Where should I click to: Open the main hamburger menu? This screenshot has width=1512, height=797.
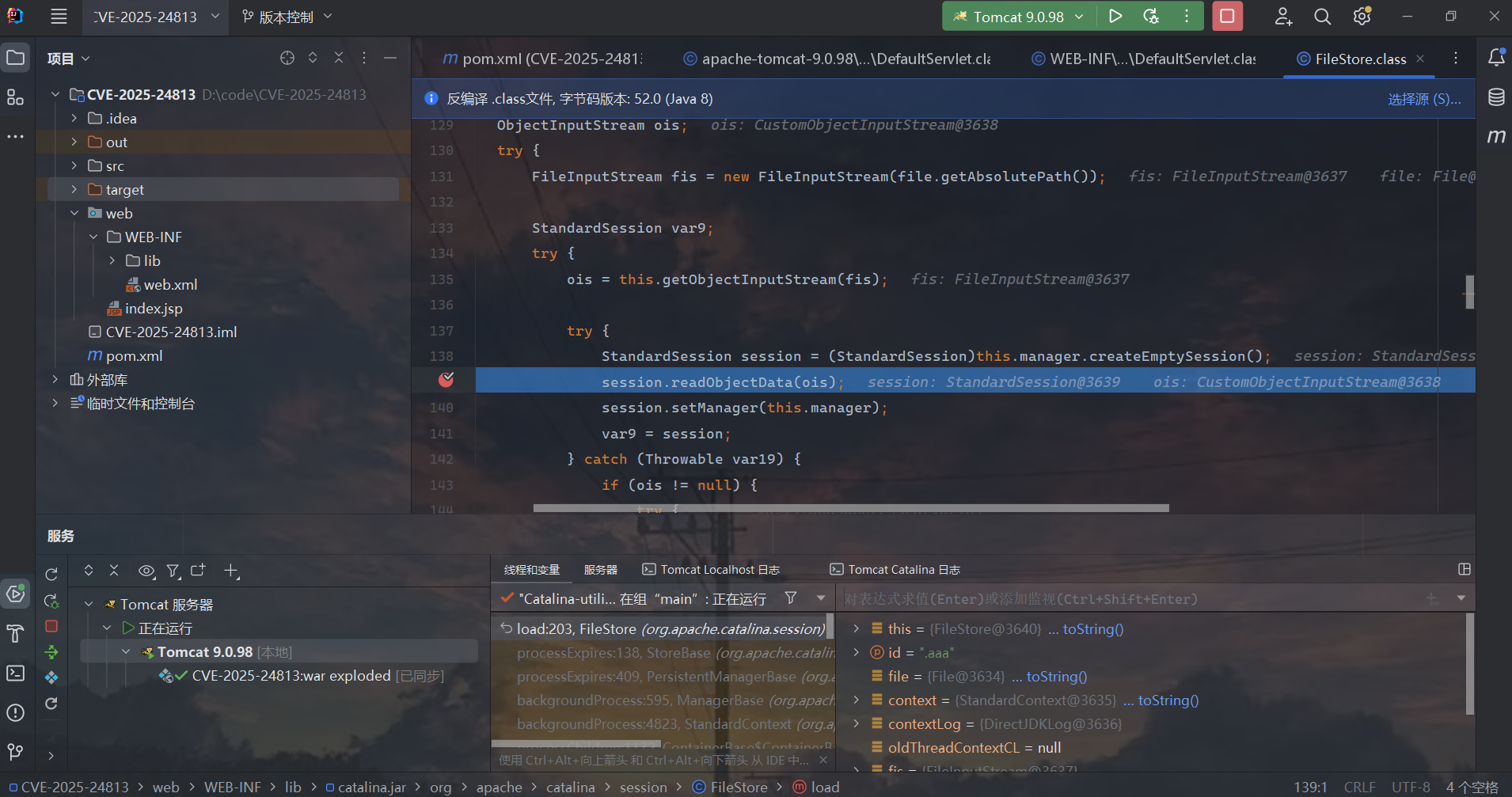59,16
